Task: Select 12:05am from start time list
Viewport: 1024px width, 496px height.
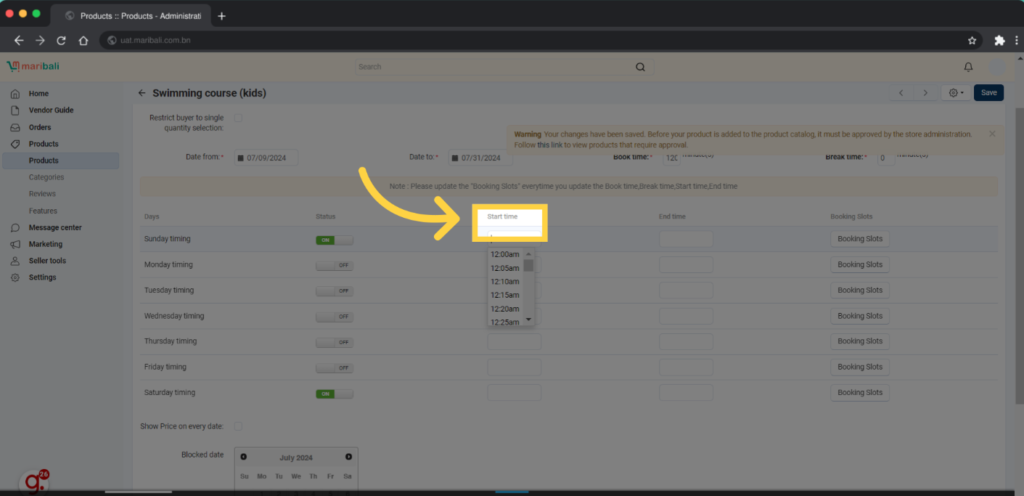Action: pos(505,268)
